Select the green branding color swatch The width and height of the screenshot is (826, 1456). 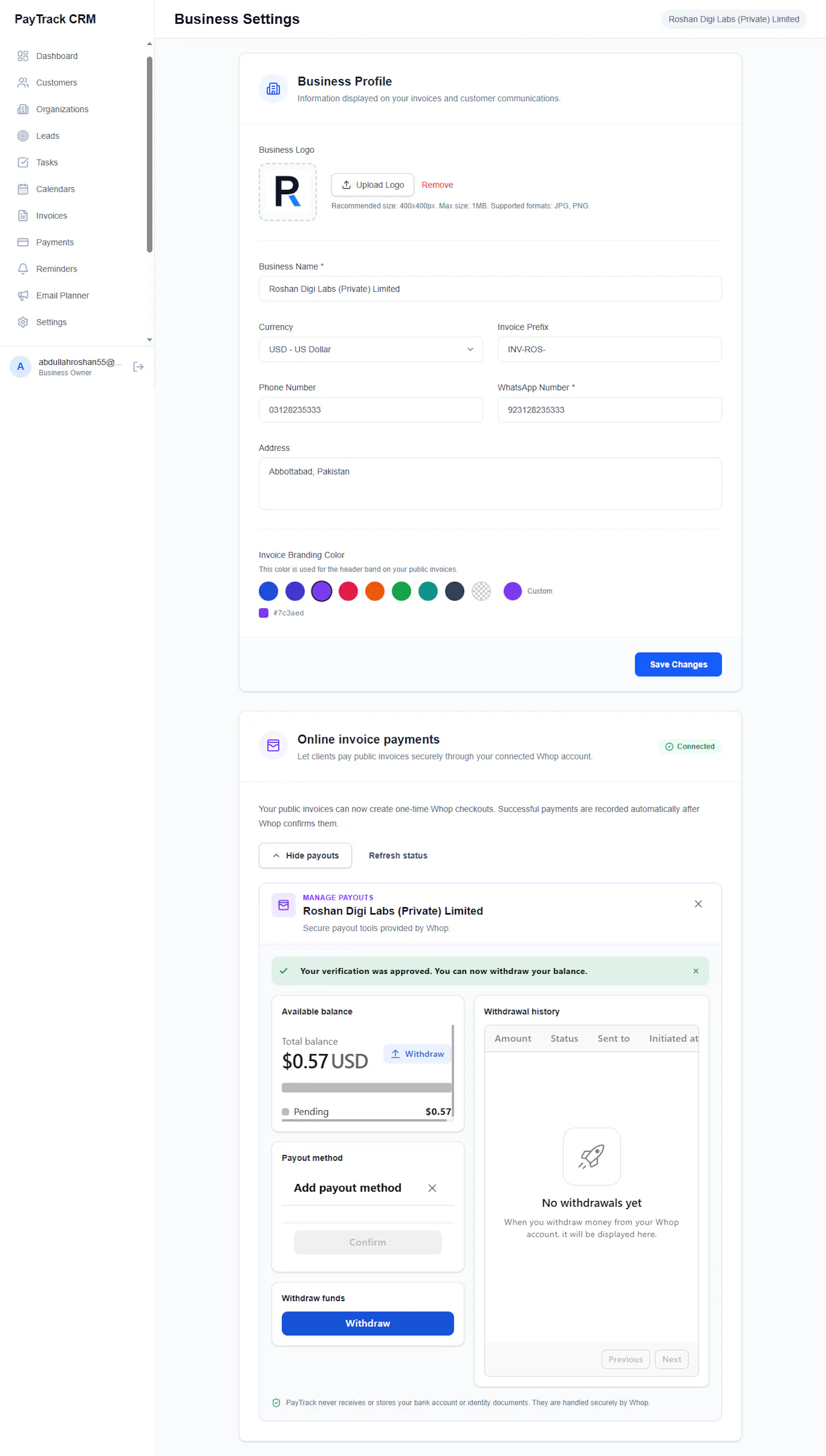(402, 591)
